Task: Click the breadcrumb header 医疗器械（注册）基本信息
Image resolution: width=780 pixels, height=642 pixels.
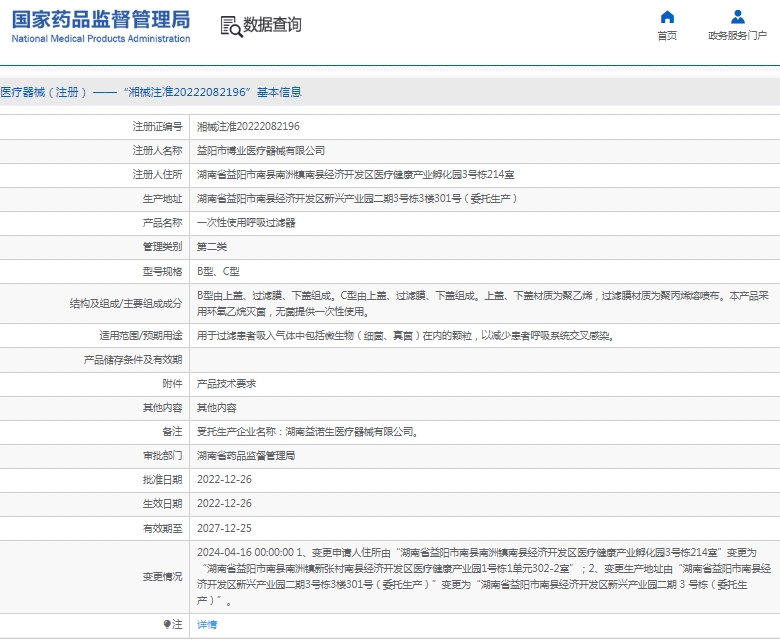Action: click(151, 92)
